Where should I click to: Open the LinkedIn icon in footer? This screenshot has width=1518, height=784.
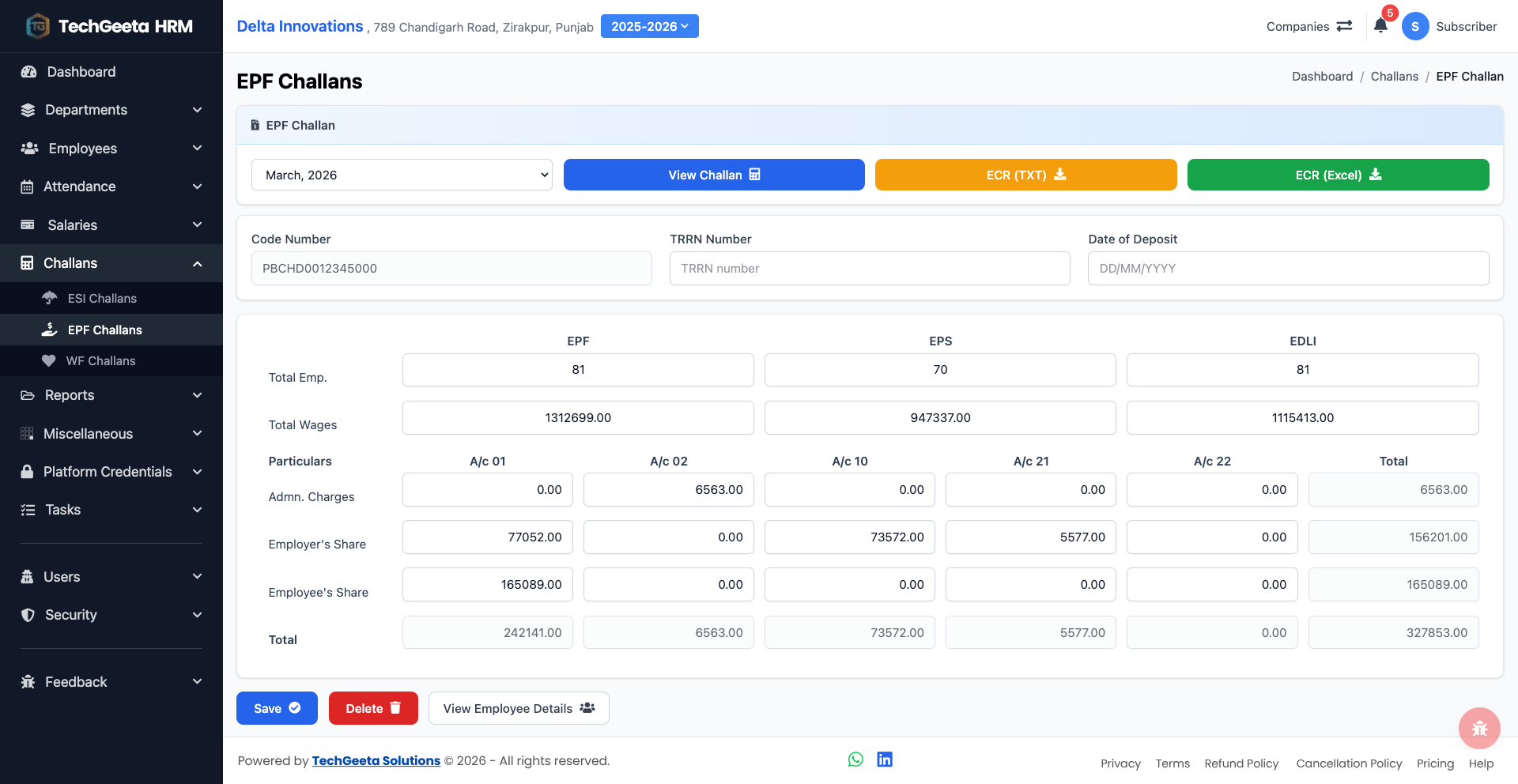tap(885, 759)
